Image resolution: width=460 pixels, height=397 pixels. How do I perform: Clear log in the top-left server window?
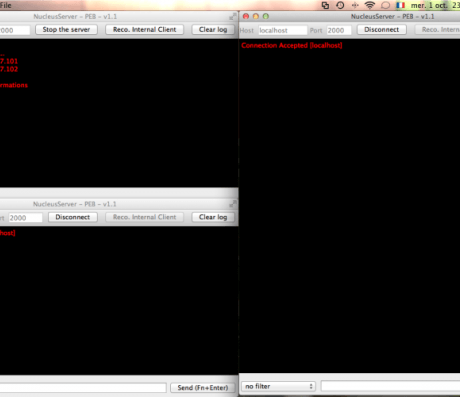pos(213,30)
